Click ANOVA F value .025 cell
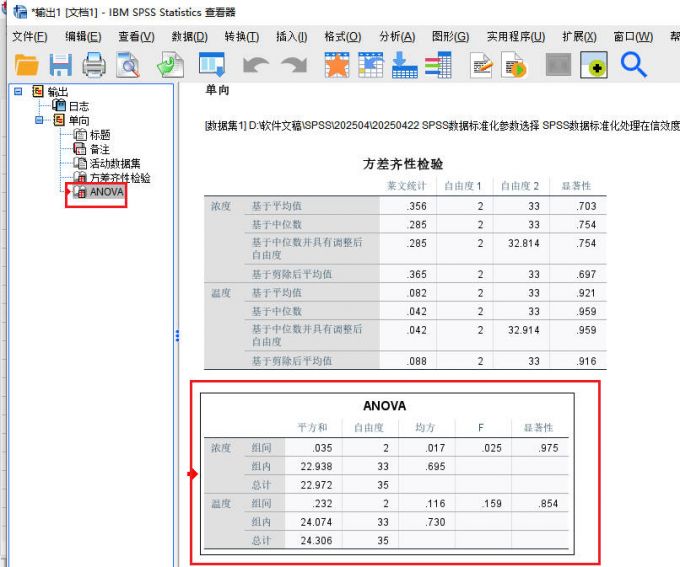 (492, 448)
